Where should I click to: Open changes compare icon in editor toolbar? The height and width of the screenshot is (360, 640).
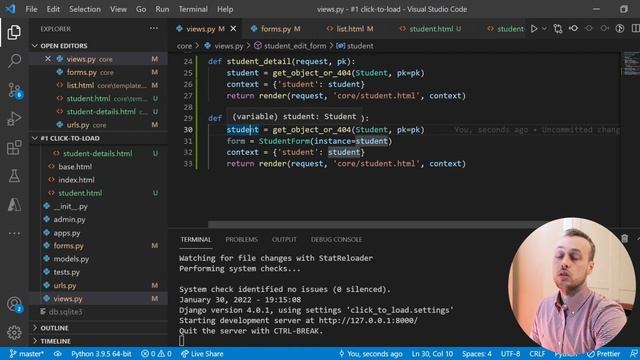[558, 29]
